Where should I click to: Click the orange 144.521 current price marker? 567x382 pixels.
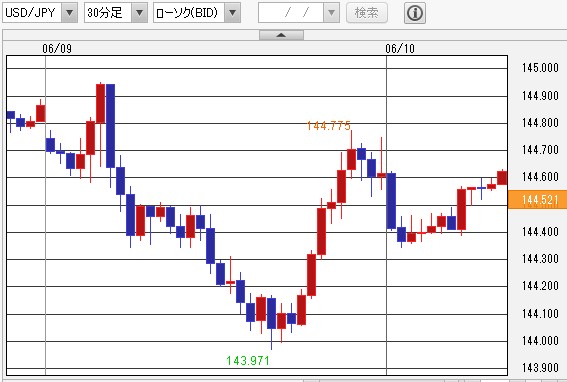click(x=537, y=200)
